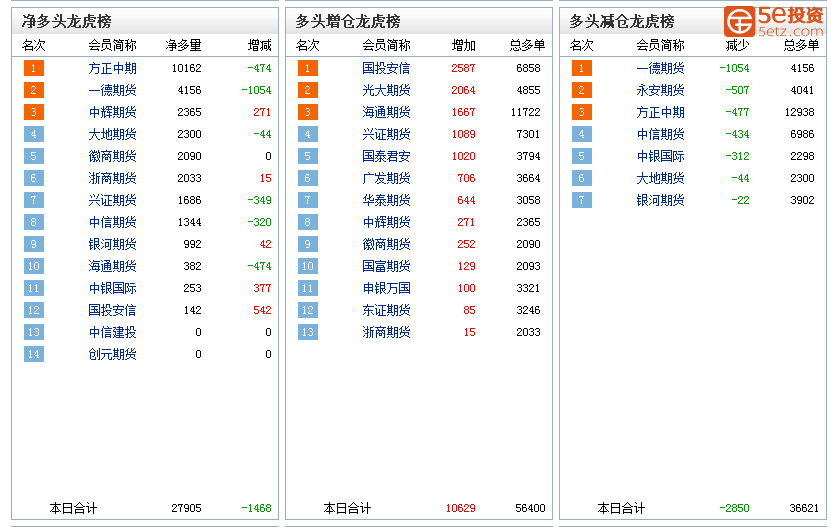Open 一德期货 in 净多头龙虎榜

(112, 90)
